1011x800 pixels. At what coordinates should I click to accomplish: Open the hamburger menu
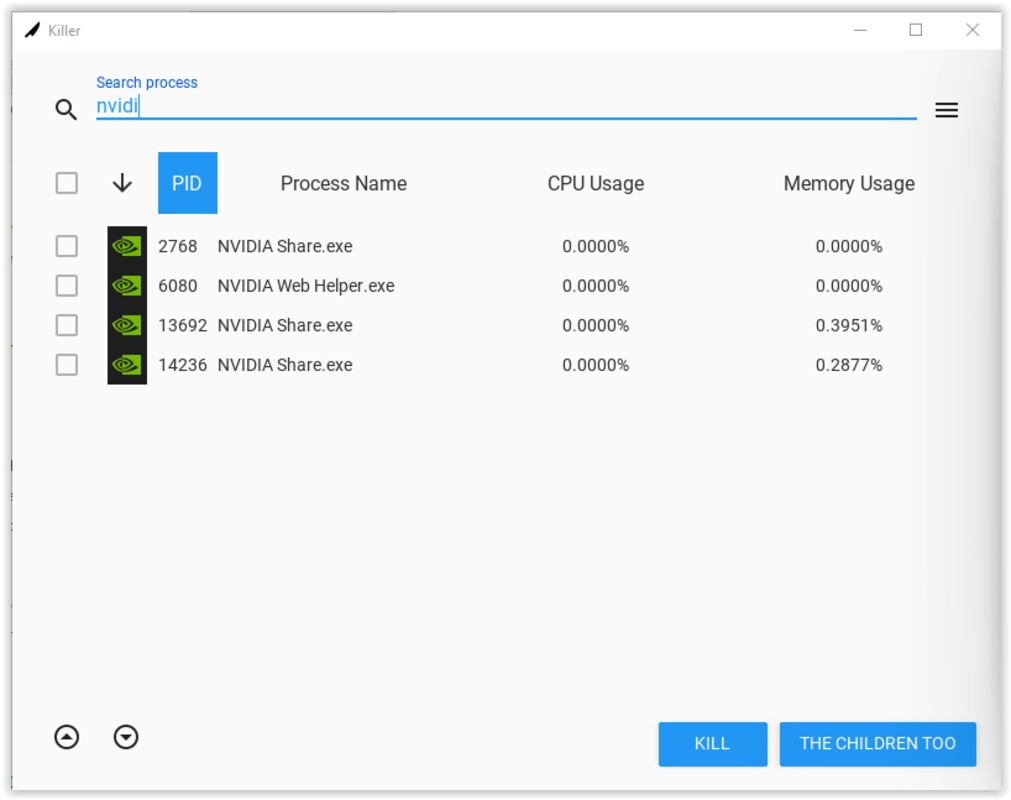946,110
